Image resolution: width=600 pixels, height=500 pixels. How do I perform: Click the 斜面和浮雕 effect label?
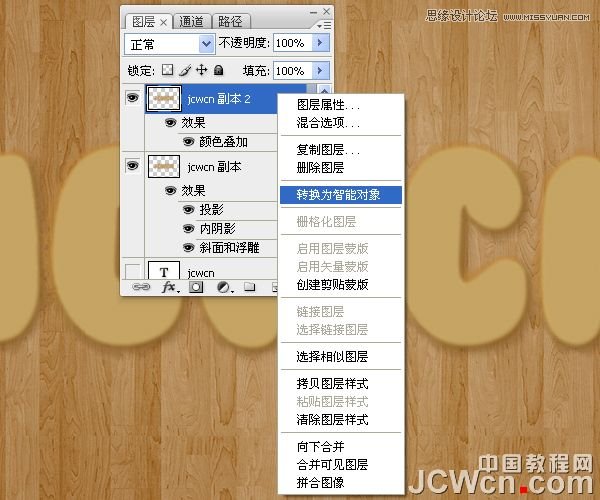coord(229,248)
